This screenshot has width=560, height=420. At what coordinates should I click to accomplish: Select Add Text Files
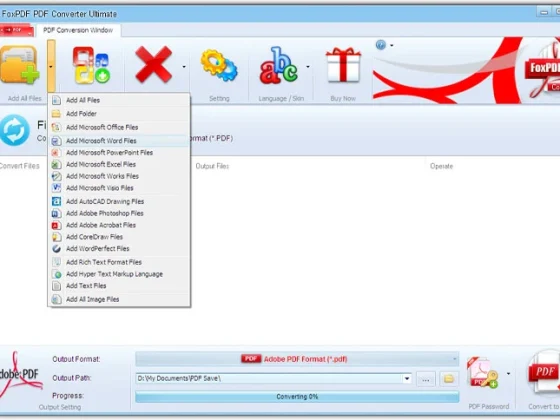click(x=118, y=286)
